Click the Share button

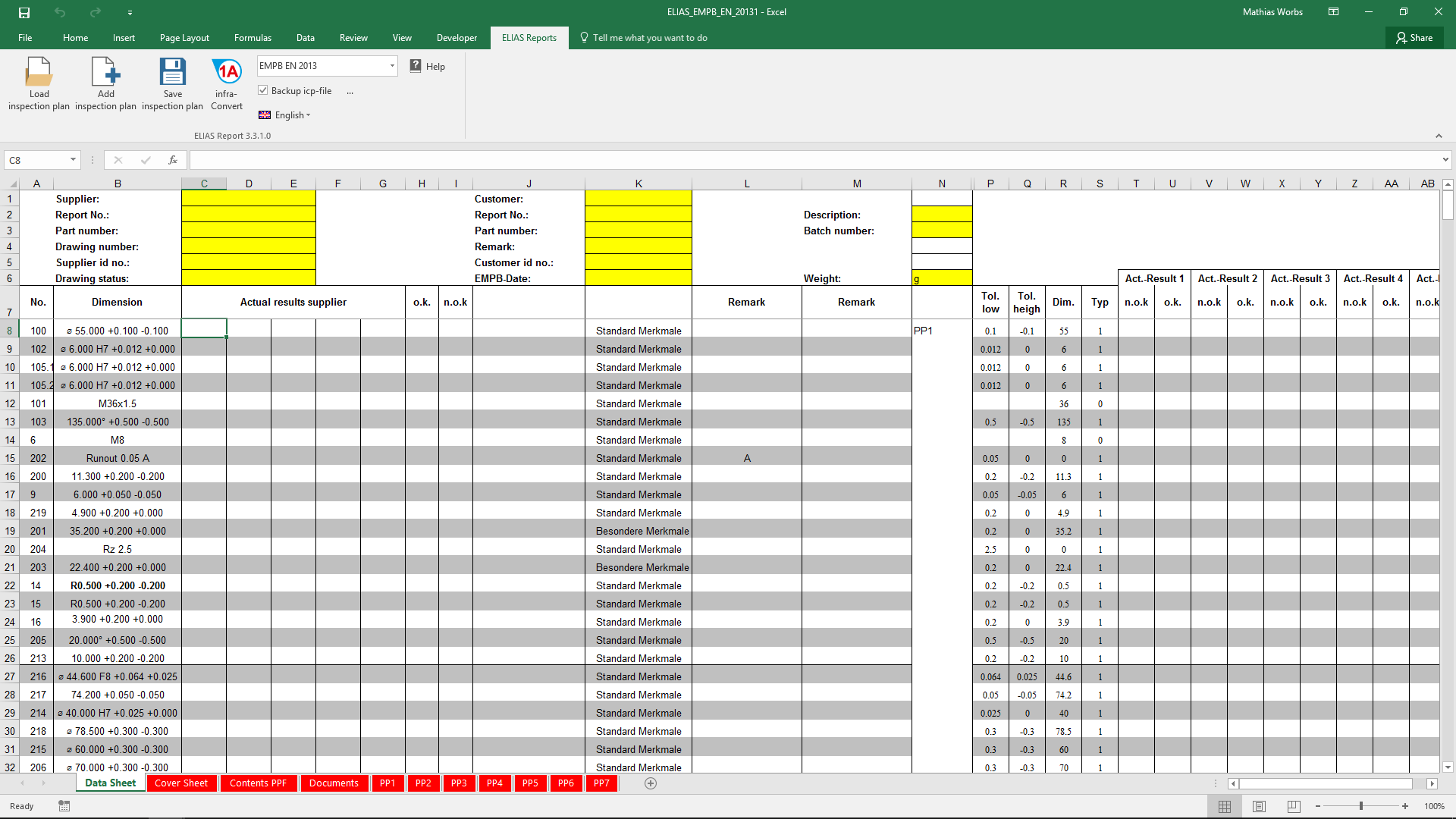(x=1414, y=37)
